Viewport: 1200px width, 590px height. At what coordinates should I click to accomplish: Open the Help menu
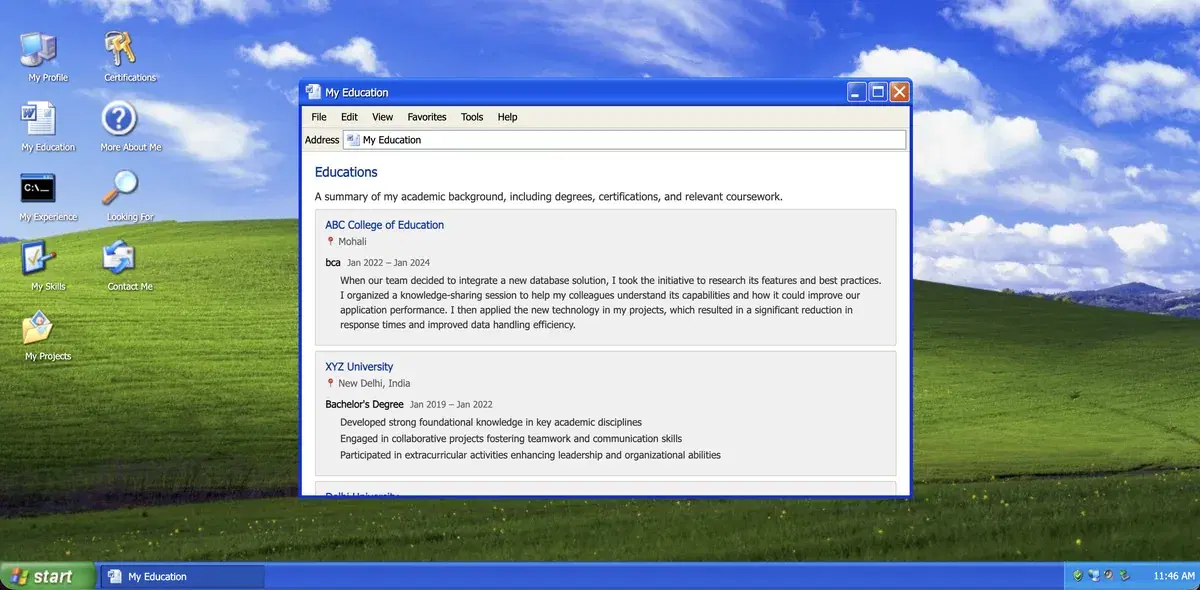tap(508, 117)
